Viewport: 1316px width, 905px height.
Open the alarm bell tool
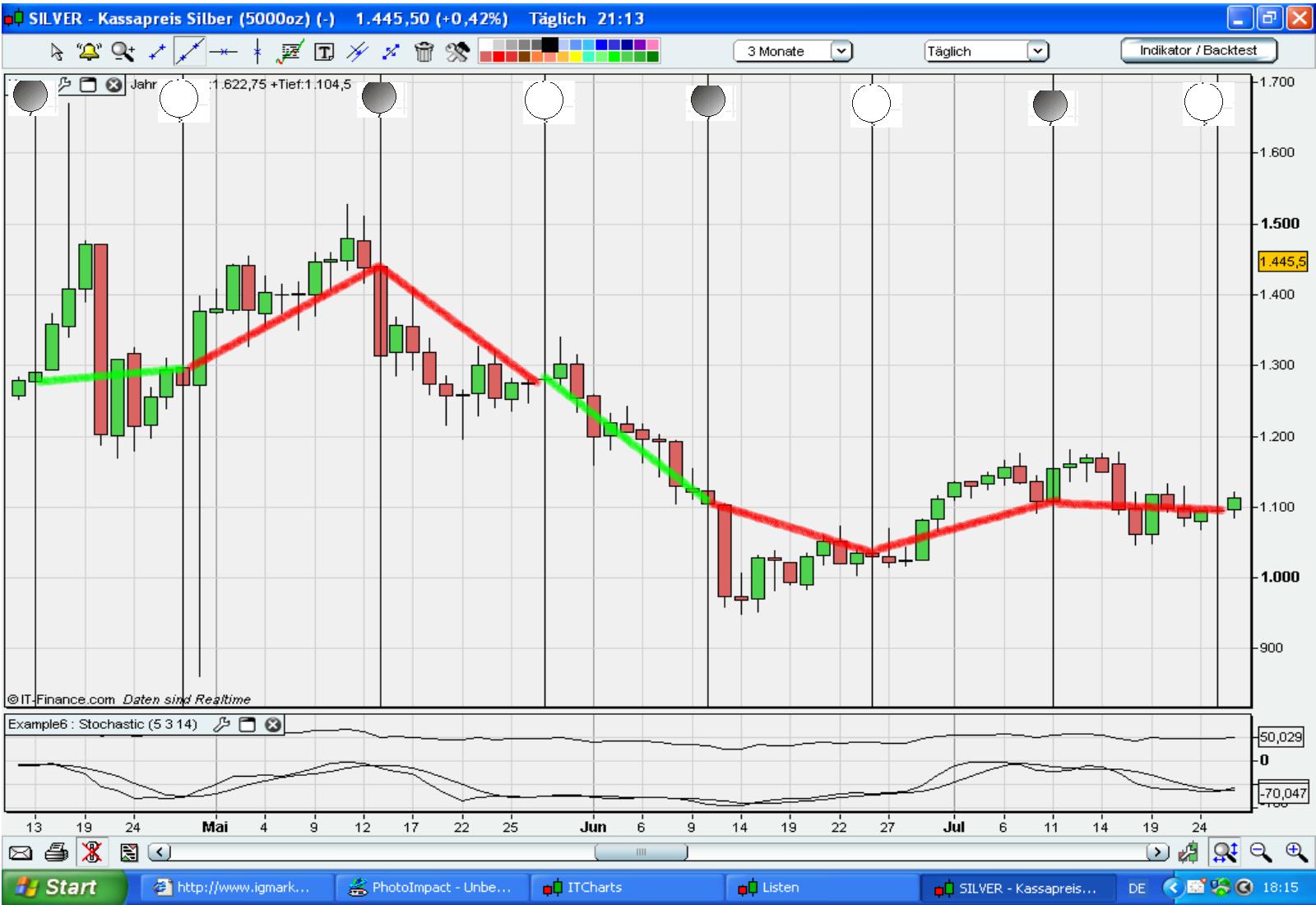pyautogui.click(x=88, y=52)
